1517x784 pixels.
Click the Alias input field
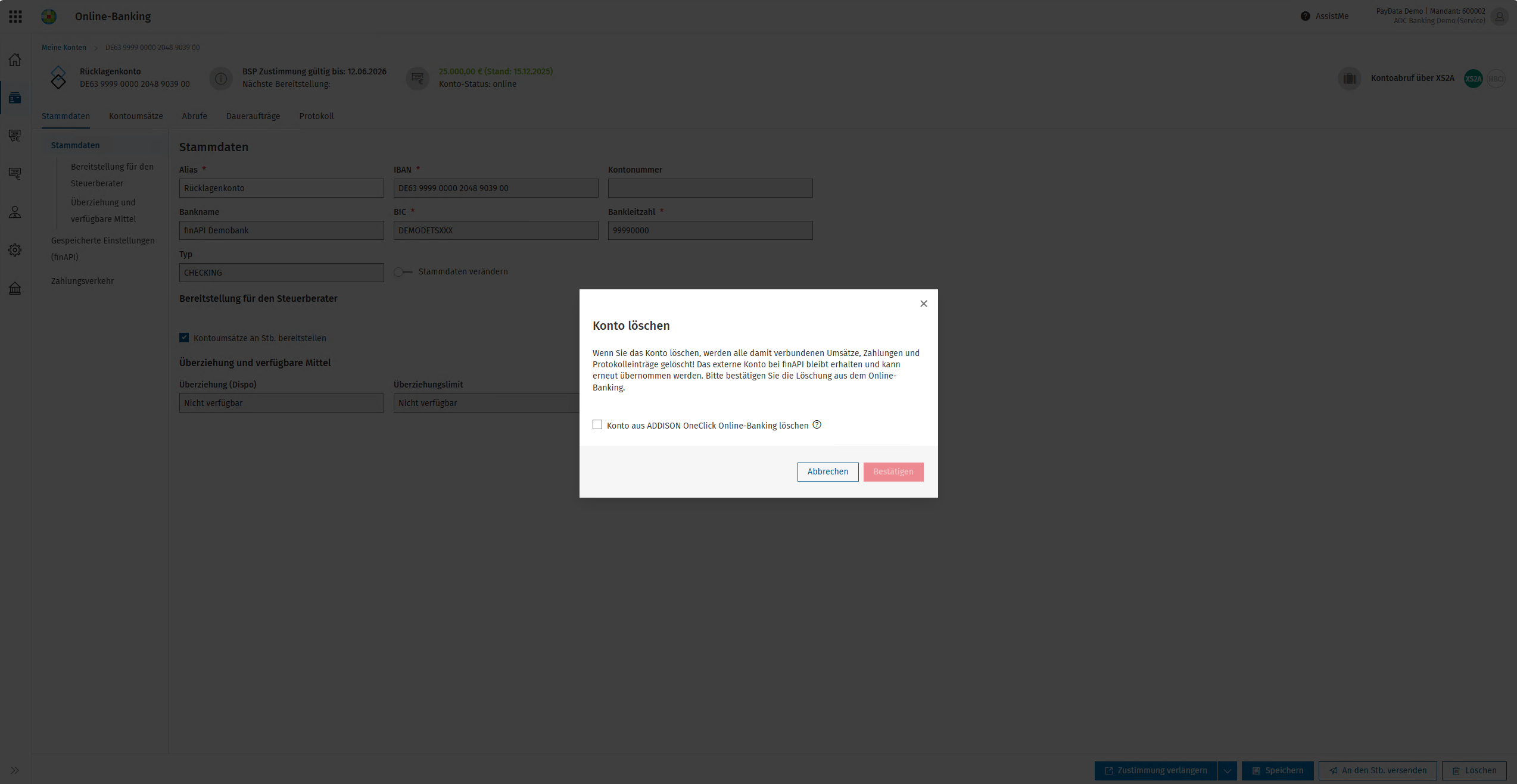point(282,188)
